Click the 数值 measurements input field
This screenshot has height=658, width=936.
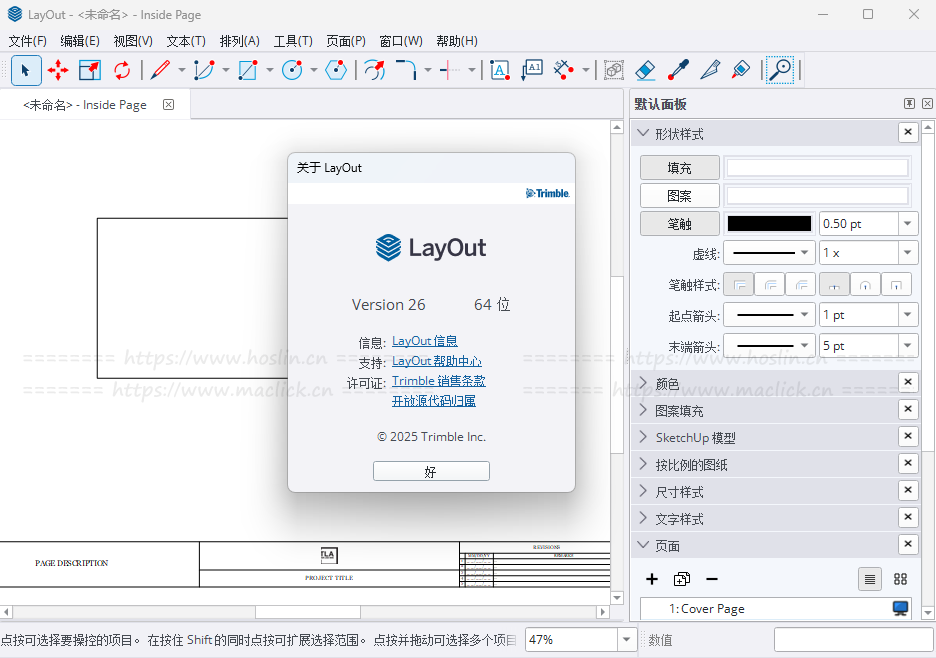coord(854,640)
